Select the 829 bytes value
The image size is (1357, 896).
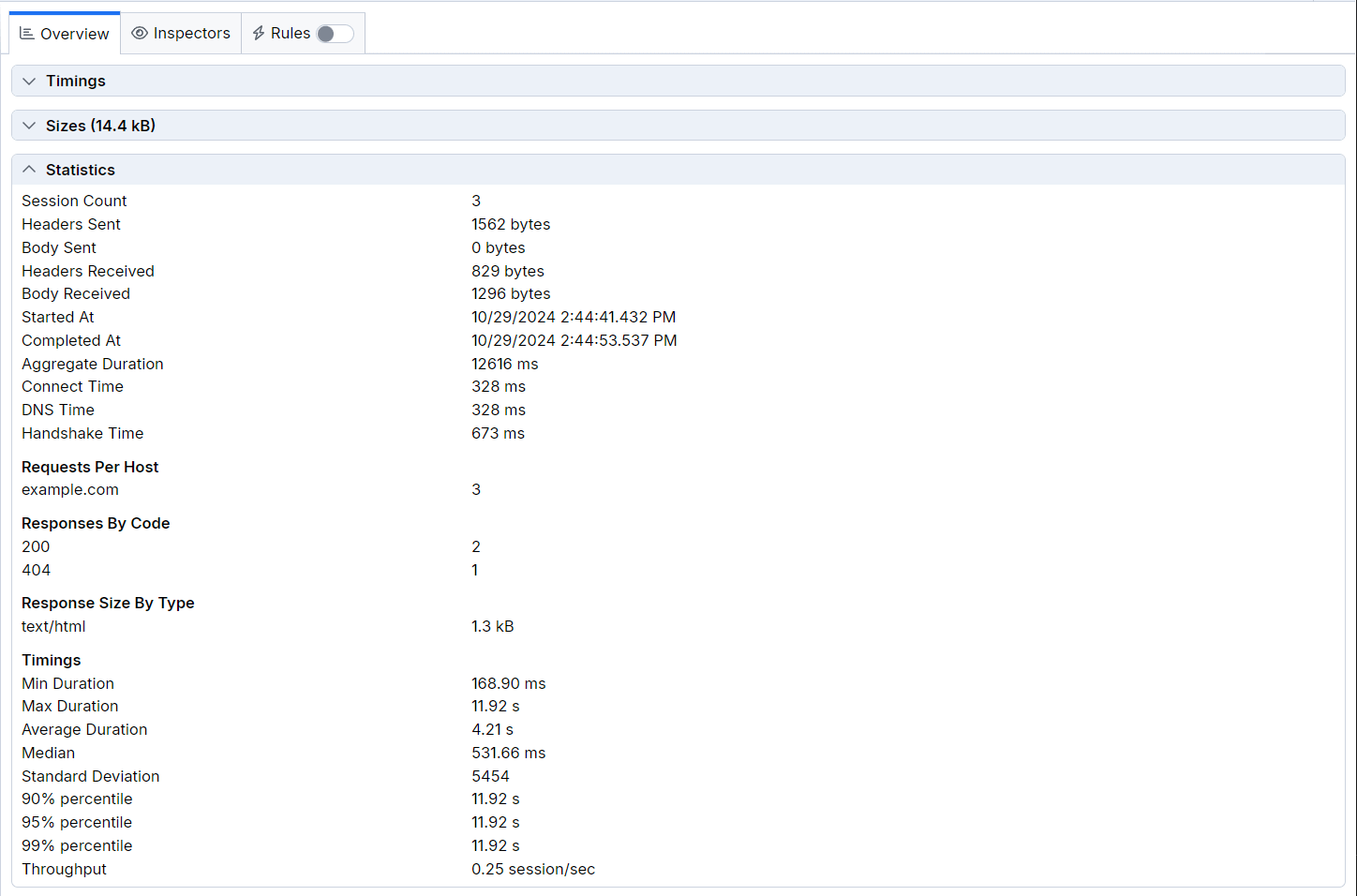point(508,271)
